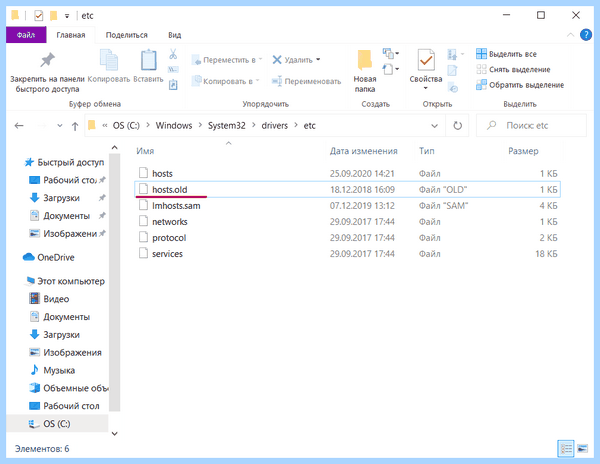Click quick access new folder icon

[x=54, y=16]
